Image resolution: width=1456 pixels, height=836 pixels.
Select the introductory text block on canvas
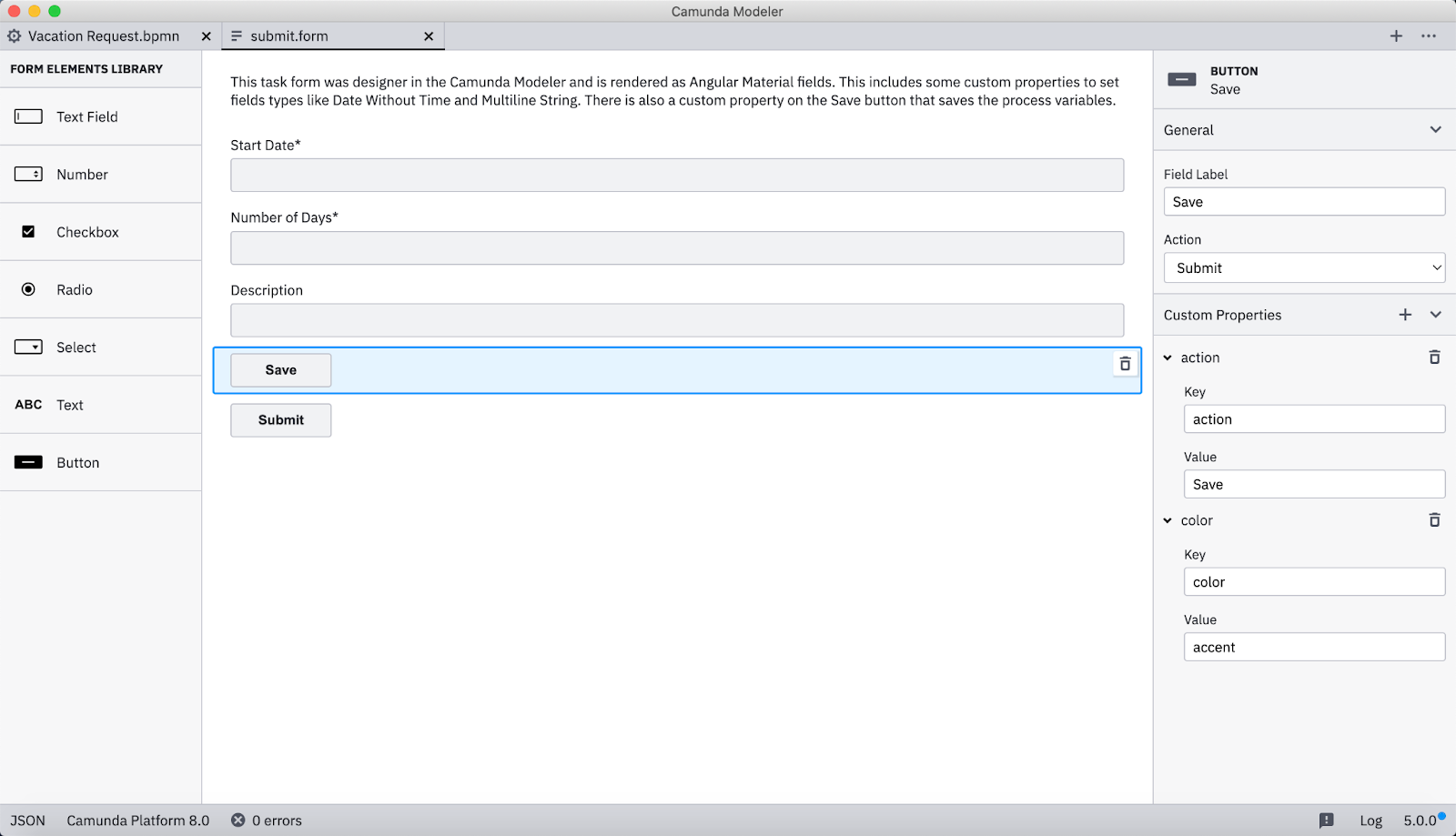pos(675,91)
